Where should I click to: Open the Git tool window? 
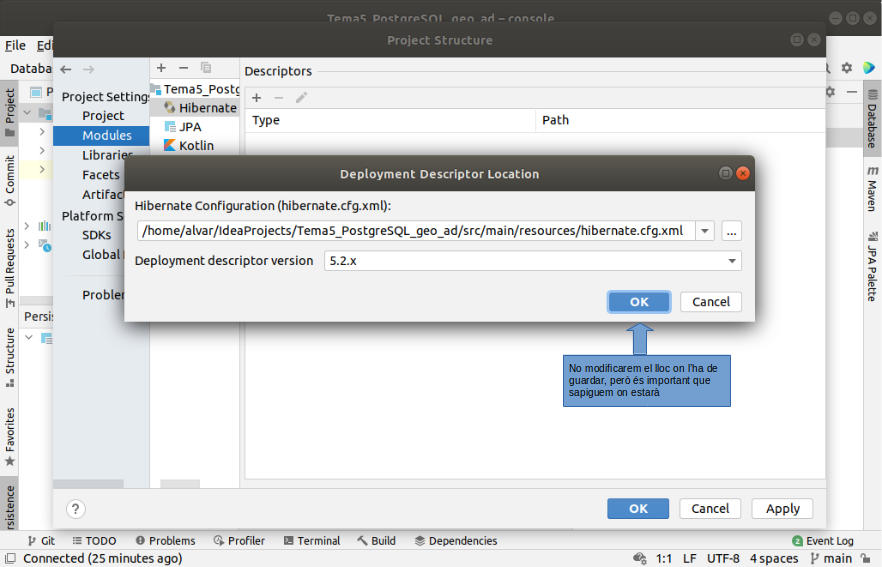click(x=41, y=541)
